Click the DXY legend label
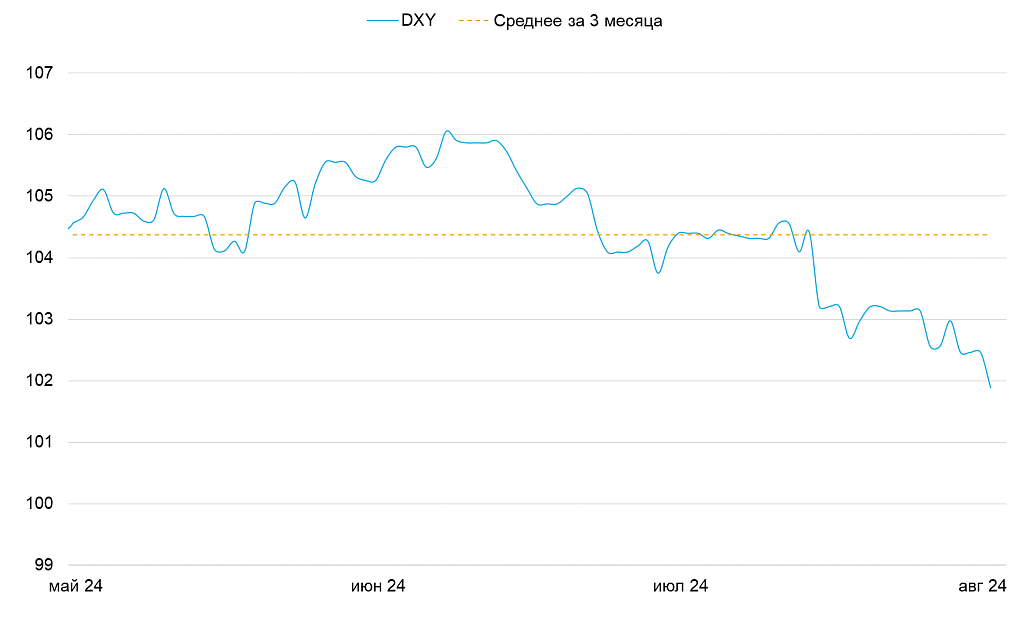The height and width of the screenshot is (619, 1024). point(418,20)
